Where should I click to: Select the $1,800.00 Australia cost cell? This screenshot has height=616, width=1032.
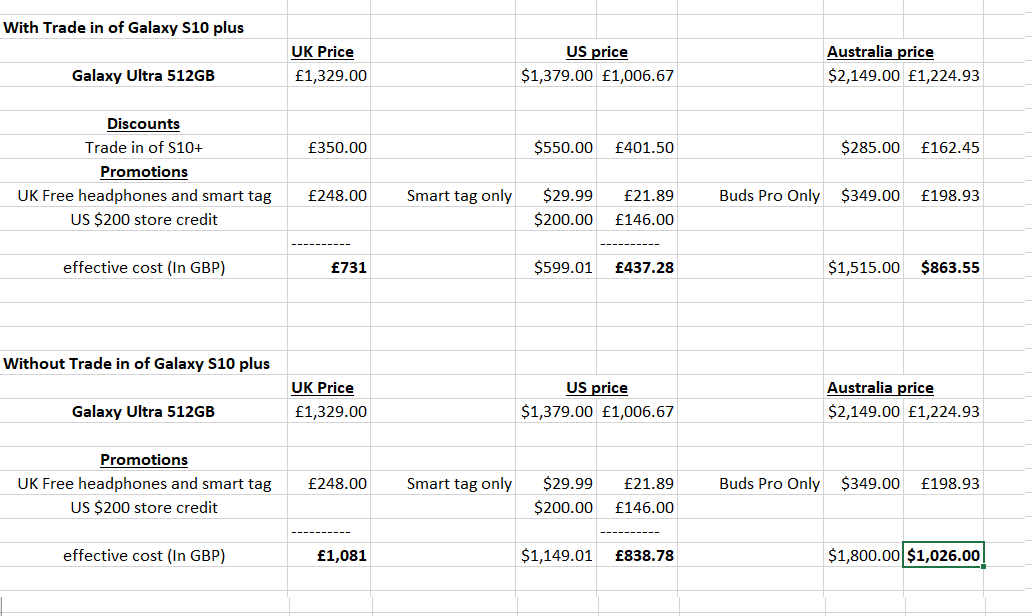click(x=864, y=555)
